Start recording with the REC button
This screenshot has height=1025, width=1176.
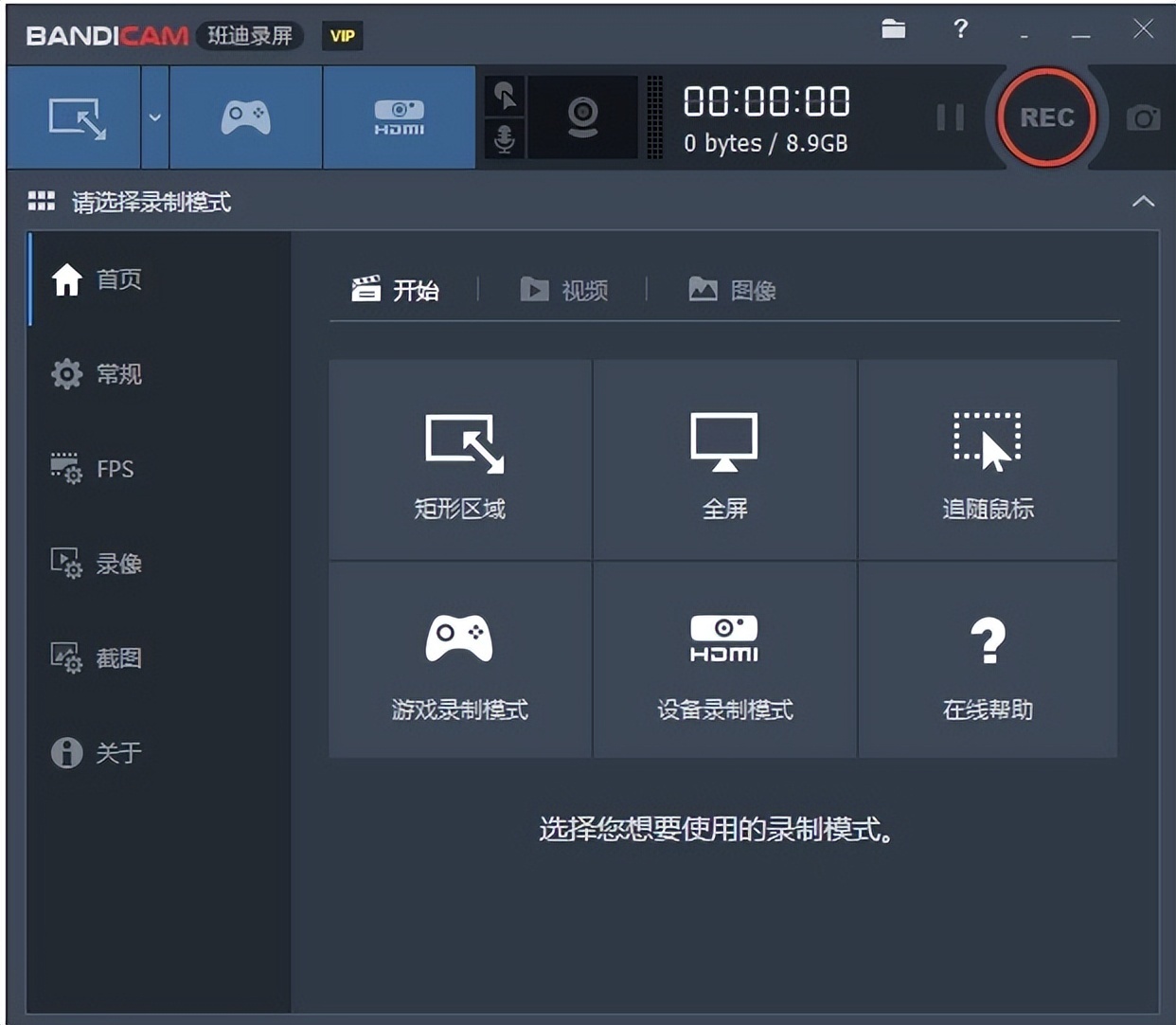pos(1046,117)
